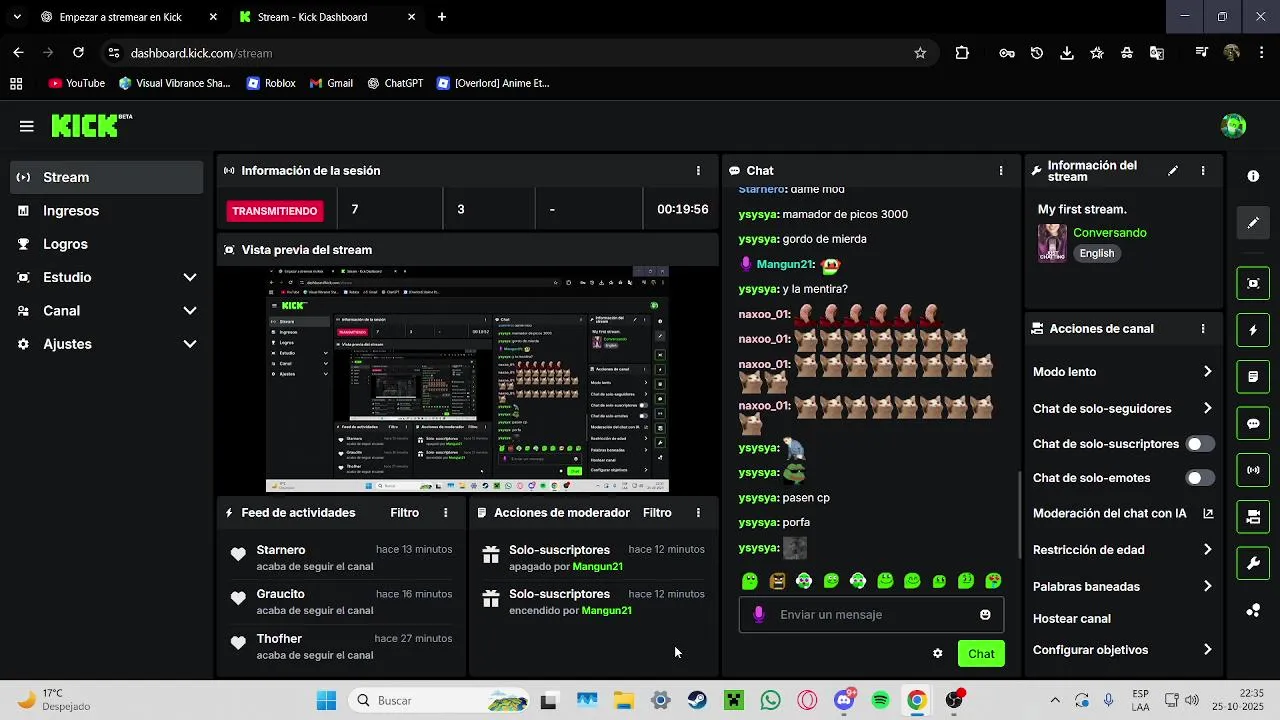
Task: Open YouTube bookmark in bookmarks bar
Action: (x=77, y=84)
